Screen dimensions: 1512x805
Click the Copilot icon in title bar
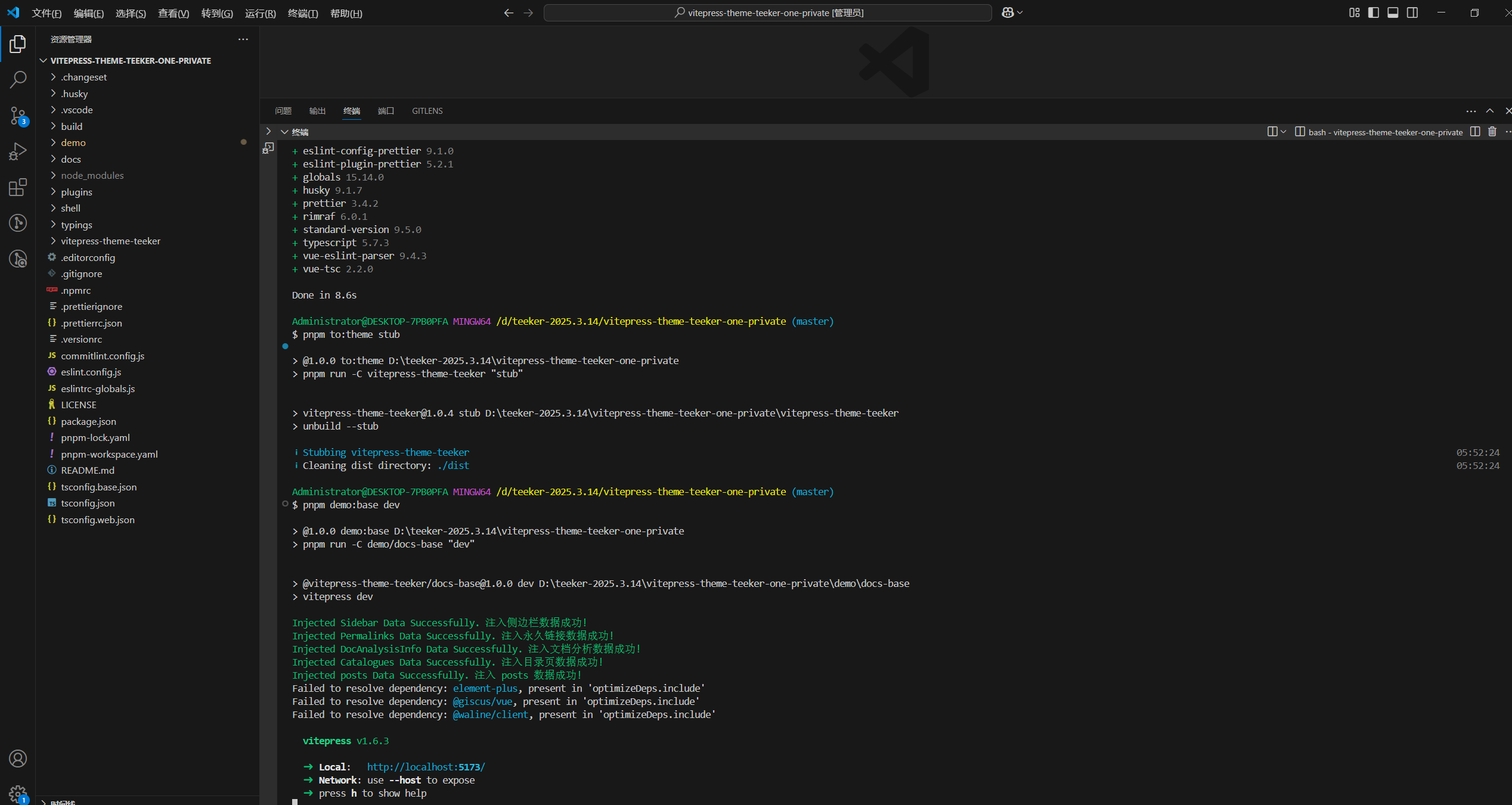click(1008, 13)
